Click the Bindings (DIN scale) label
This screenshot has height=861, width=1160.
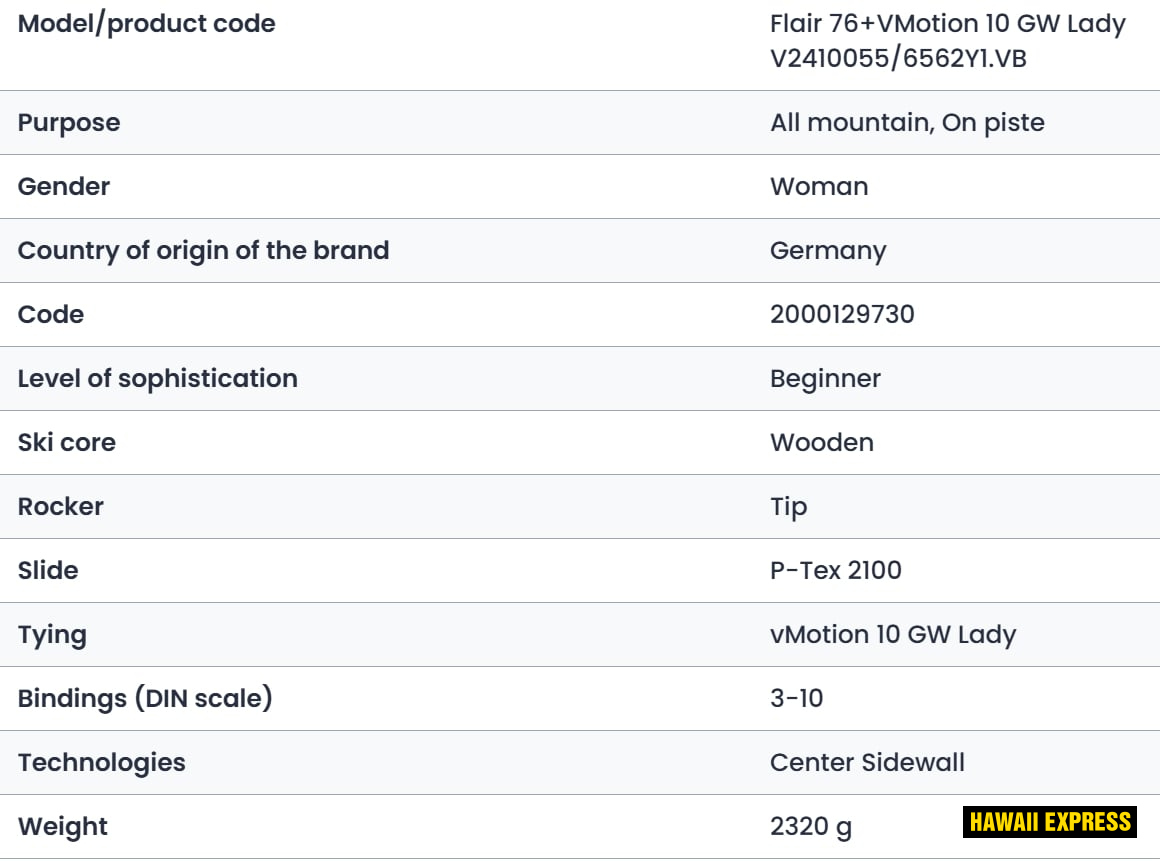[145, 699]
